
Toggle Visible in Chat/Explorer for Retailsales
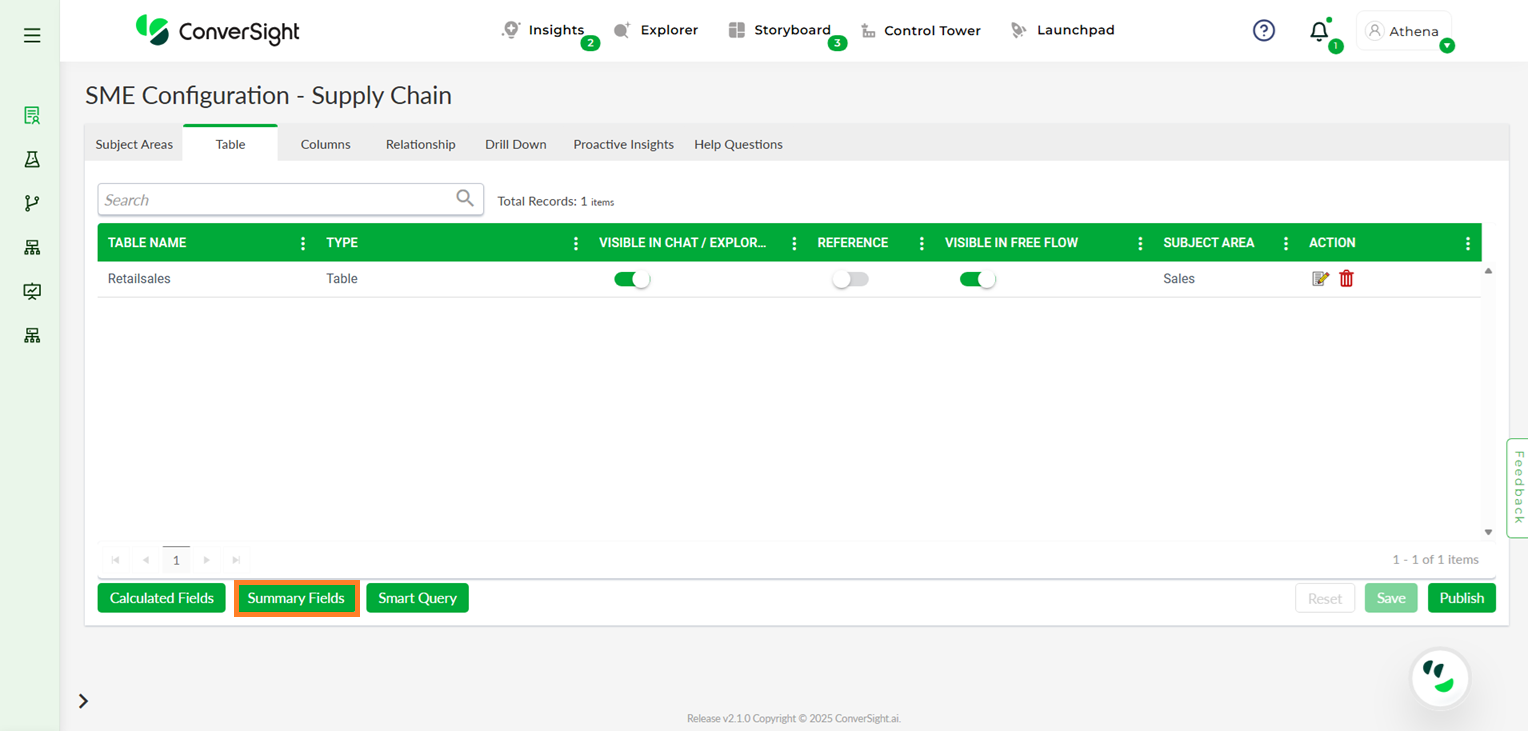tap(632, 280)
